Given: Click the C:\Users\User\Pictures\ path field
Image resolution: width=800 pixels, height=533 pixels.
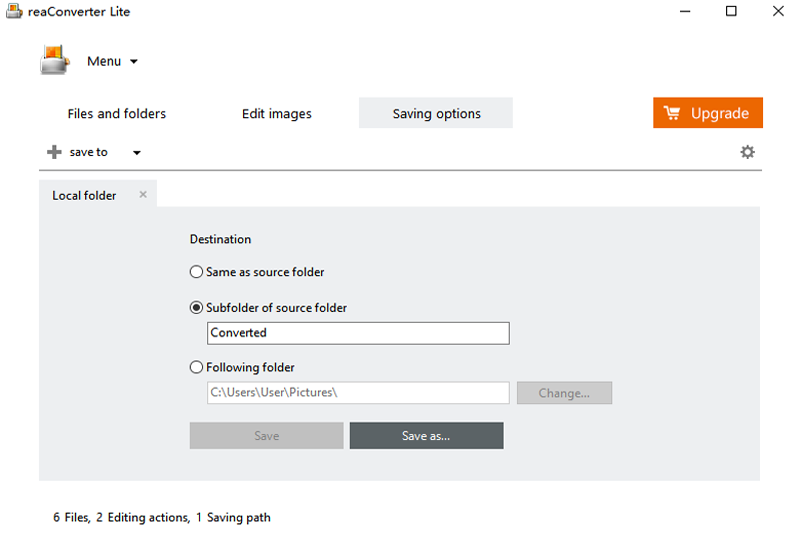Looking at the screenshot, I should [358, 393].
